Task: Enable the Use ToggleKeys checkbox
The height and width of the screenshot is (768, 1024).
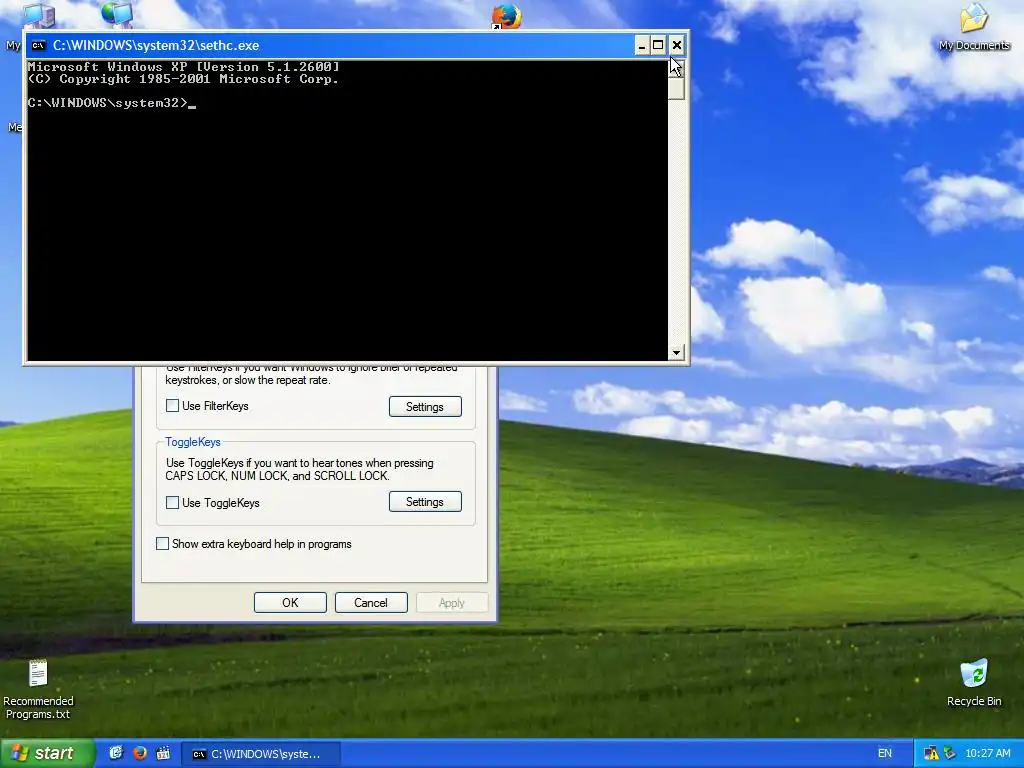Action: point(172,502)
